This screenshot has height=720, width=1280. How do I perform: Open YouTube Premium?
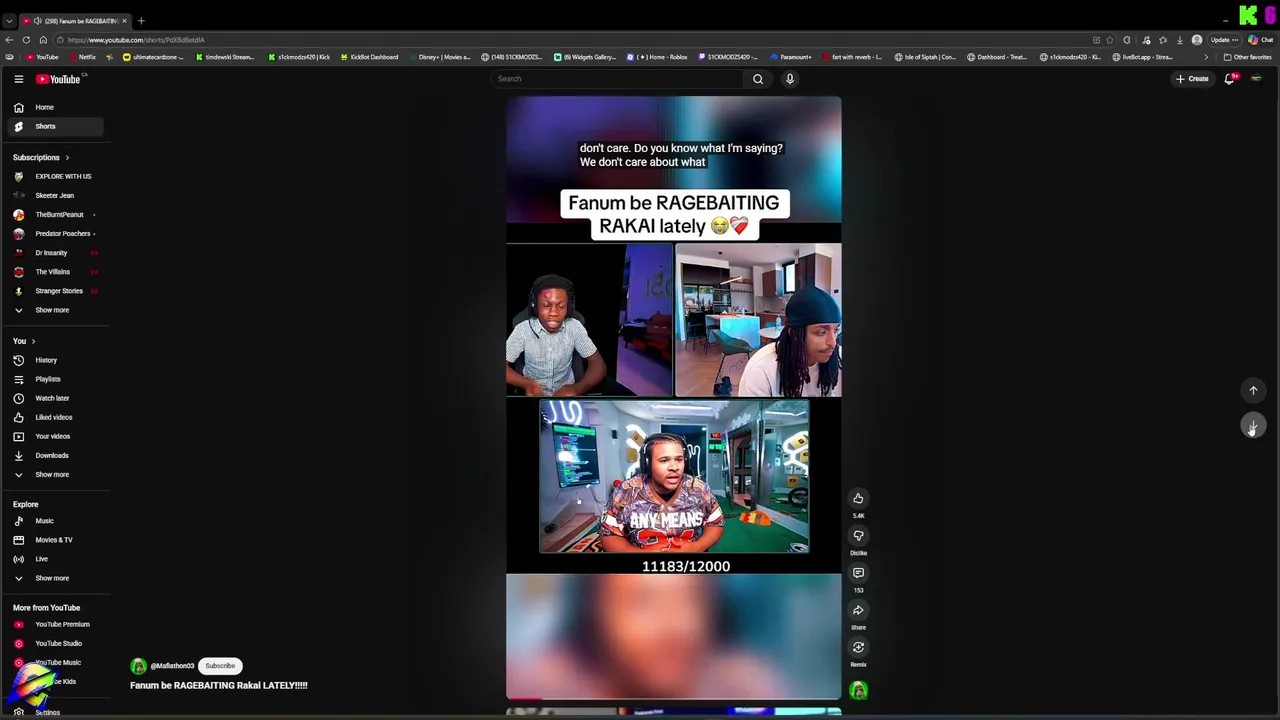point(62,625)
